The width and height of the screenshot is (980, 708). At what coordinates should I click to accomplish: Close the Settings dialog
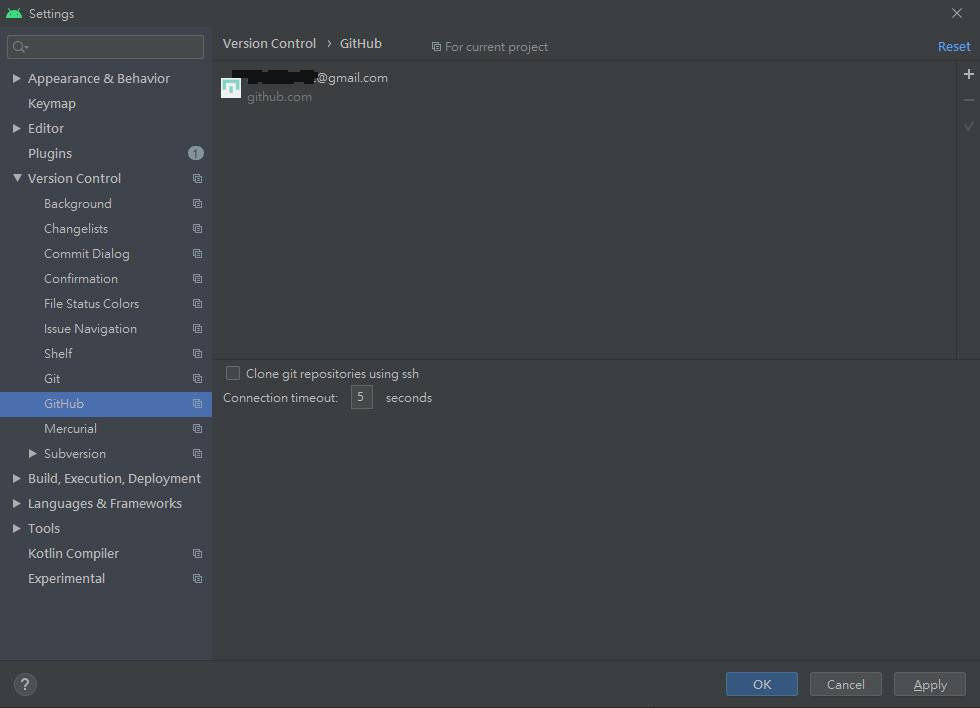coord(956,13)
